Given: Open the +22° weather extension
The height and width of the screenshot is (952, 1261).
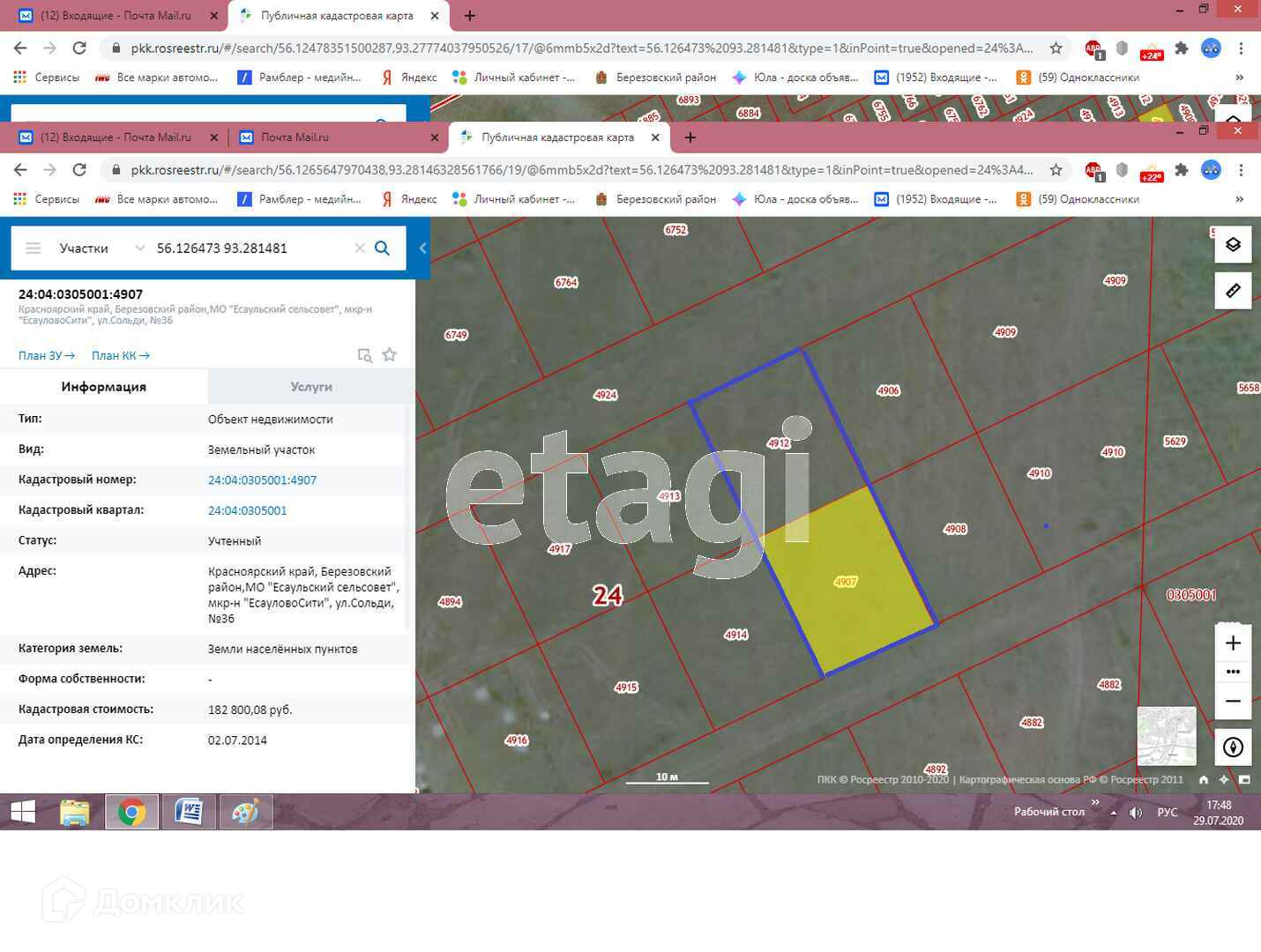Looking at the screenshot, I should point(1152,171).
